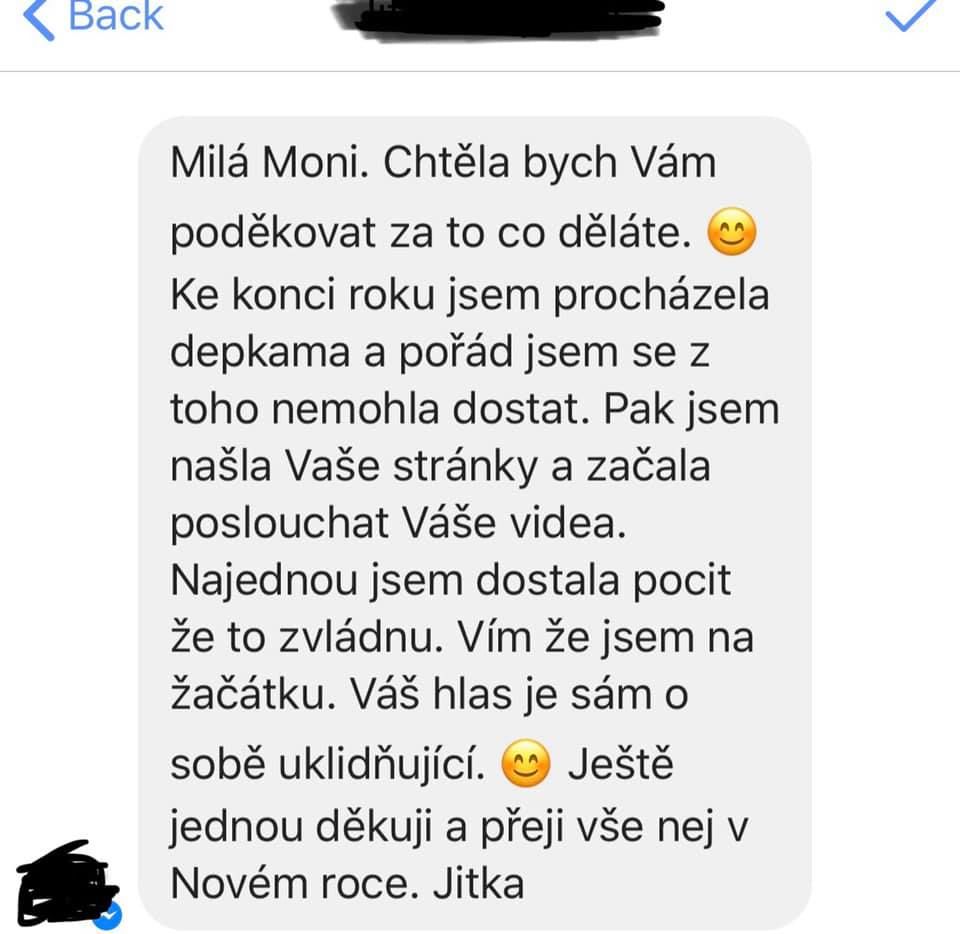Click the word "uklidňující"
The width and height of the screenshot is (960, 934).
click(x=383, y=765)
